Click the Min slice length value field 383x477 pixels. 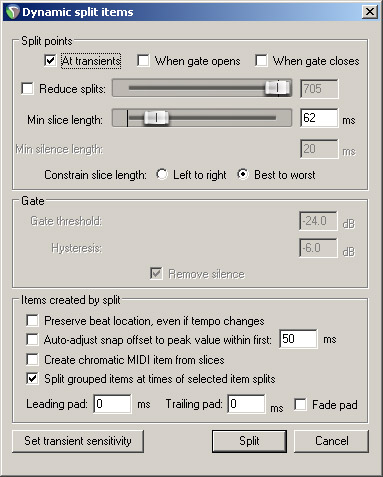319,118
